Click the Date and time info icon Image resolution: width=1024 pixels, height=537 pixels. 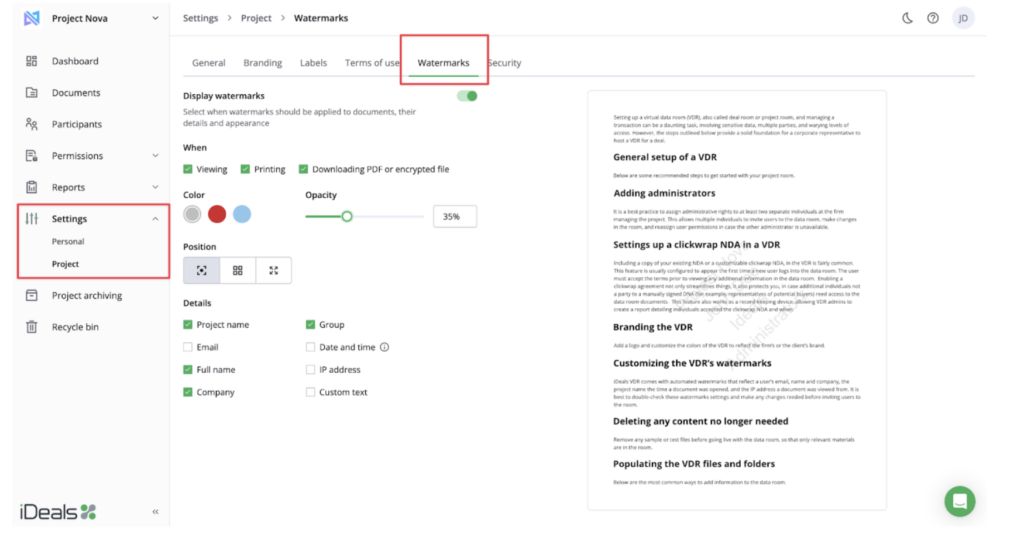385,347
